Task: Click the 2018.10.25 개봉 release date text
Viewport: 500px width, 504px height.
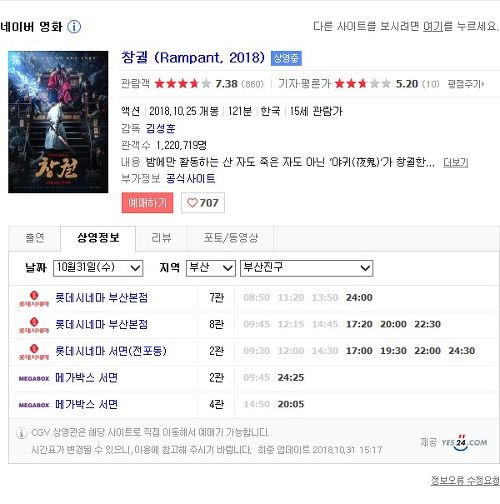Action: pos(184,111)
